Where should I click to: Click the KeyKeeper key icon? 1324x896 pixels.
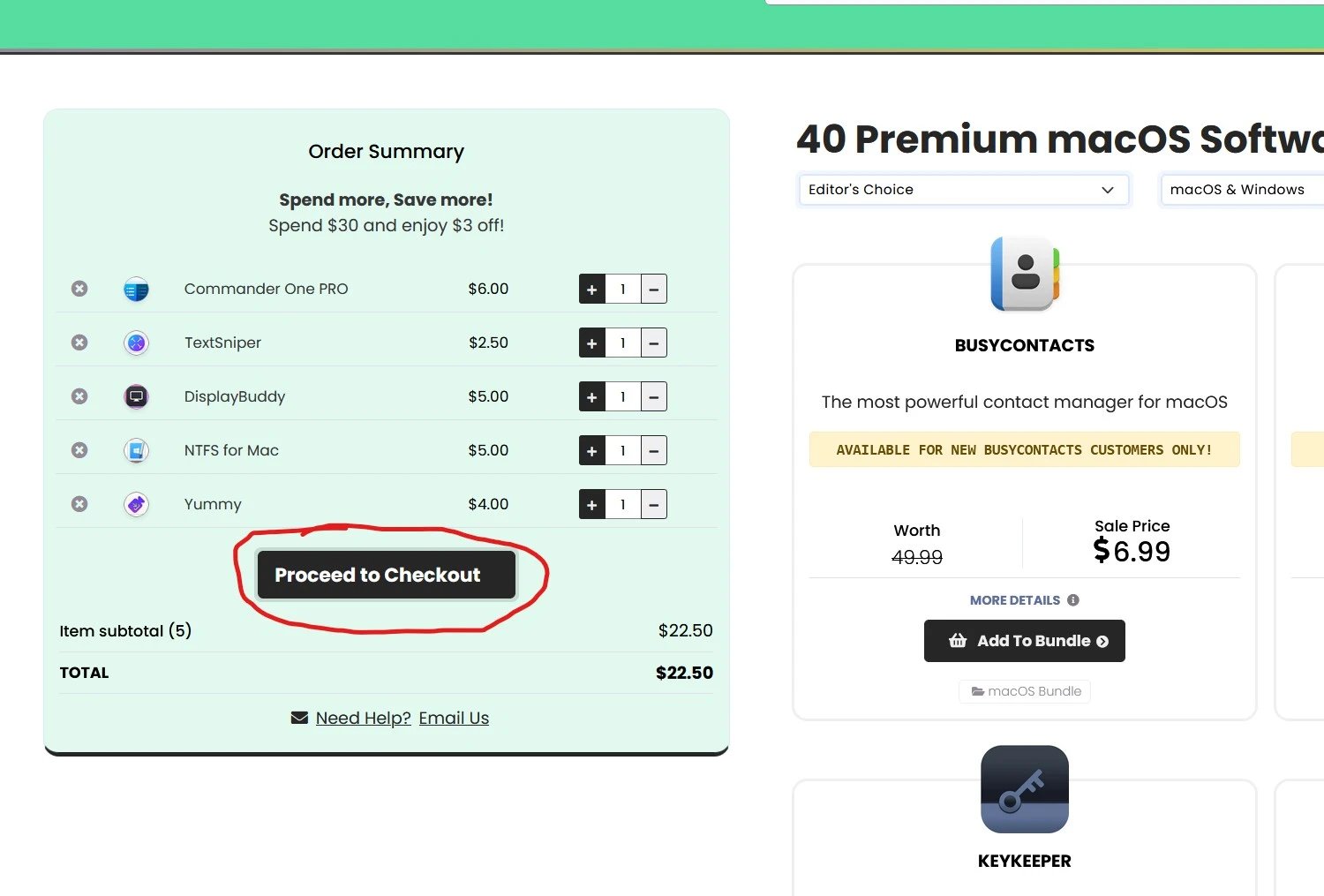point(1025,789)
